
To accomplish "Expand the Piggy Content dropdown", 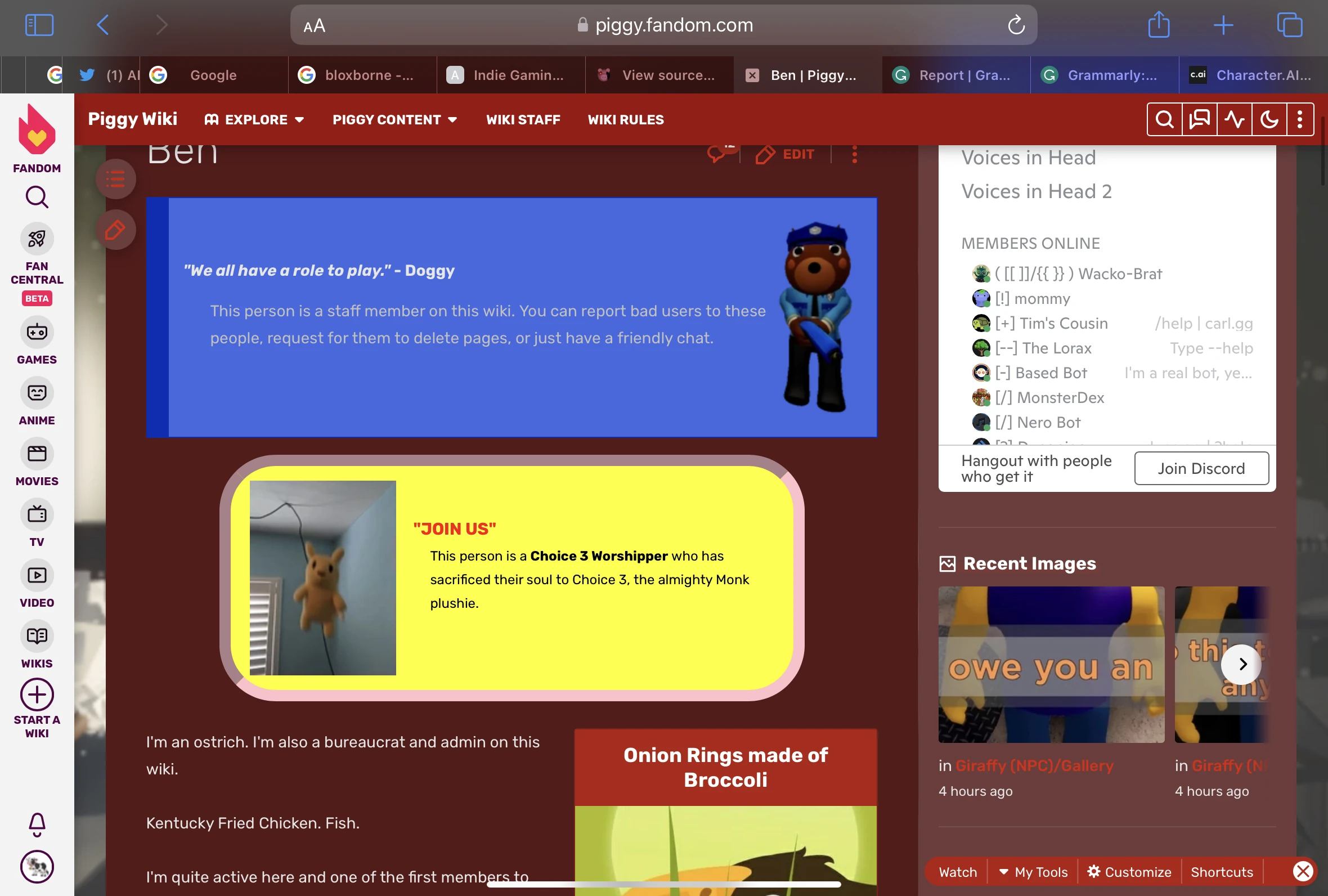I will (394, 119).
